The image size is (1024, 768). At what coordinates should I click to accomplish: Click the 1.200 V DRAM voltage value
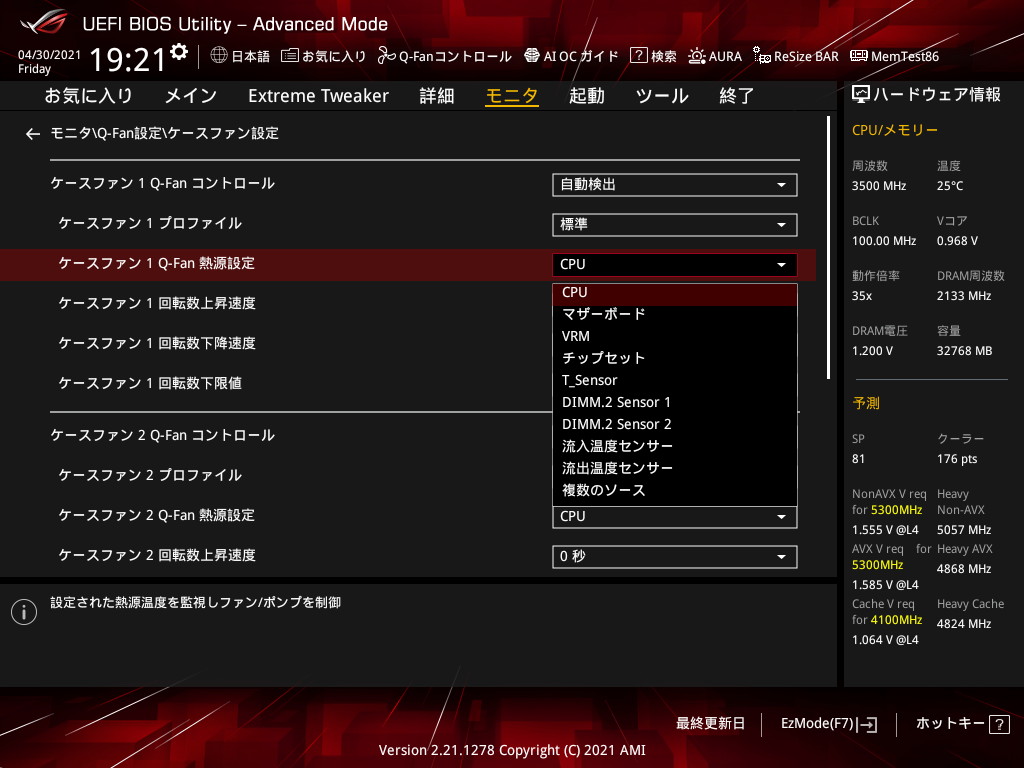(x=872, y=351)
